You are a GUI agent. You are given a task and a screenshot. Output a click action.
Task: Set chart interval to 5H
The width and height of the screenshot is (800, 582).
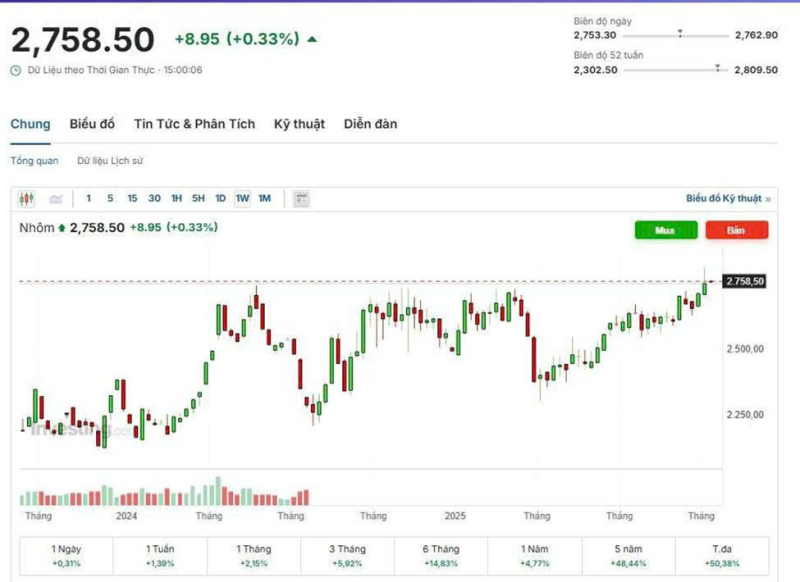tap(198, 198)
